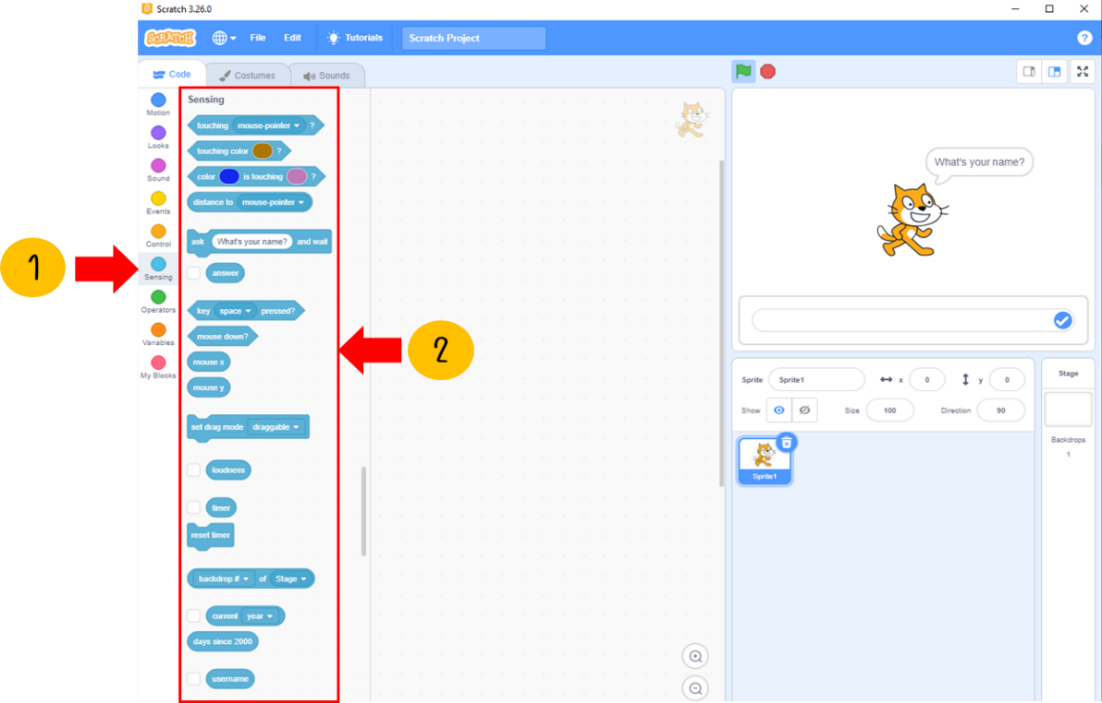Hide the sprite with the crossed-eye button
This screenshot has height=703, width=1102.
(805, 410)
